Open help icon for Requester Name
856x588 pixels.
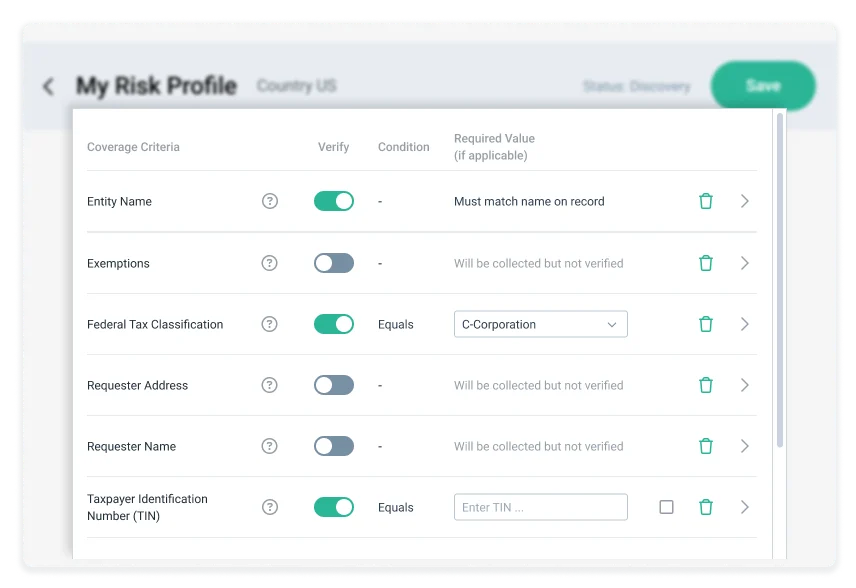tap(270, 447)
